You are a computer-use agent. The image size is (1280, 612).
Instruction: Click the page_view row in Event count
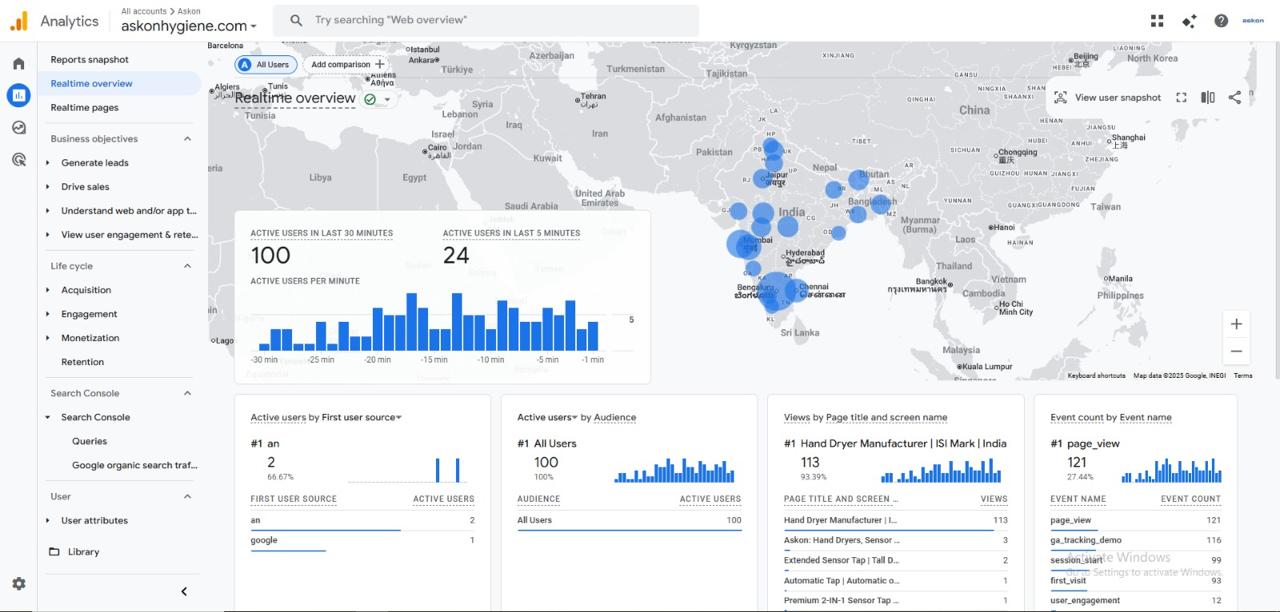tap(1135, 520)
